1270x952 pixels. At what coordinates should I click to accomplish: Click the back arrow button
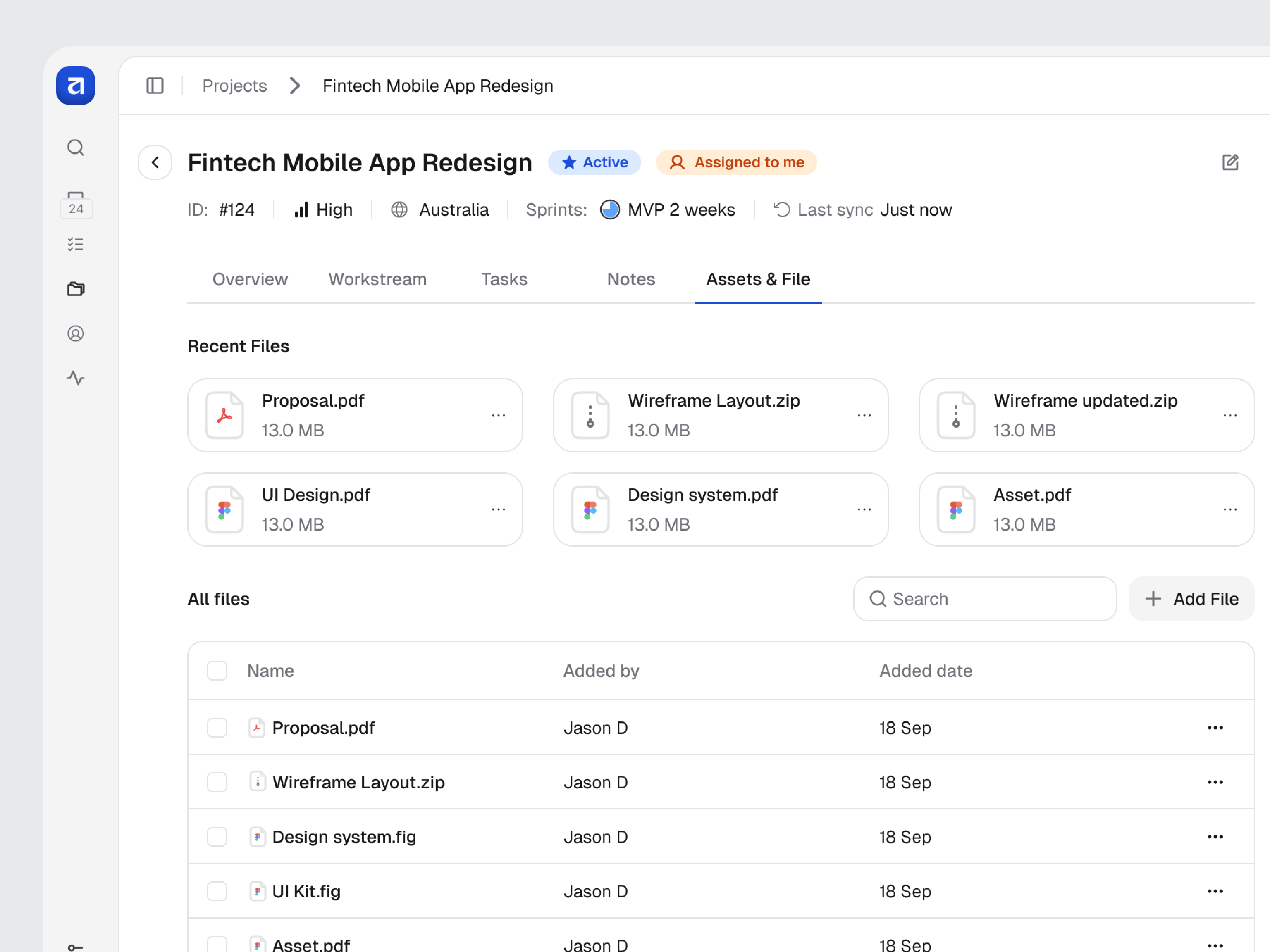[x=155, y=162]
